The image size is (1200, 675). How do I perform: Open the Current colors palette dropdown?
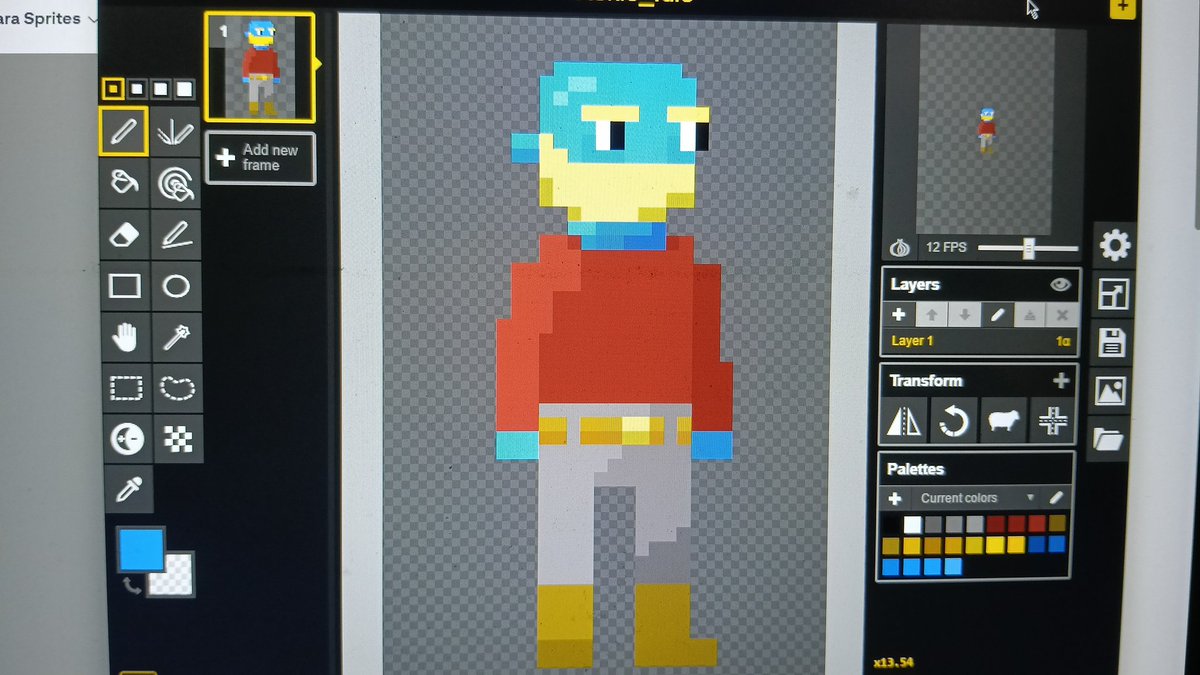1032,497
